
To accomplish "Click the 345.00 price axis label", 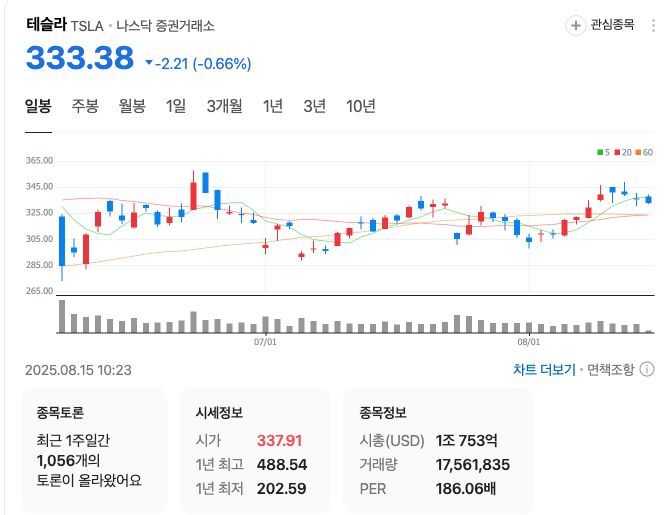I will pyautogui.click(x=39, y=187).
